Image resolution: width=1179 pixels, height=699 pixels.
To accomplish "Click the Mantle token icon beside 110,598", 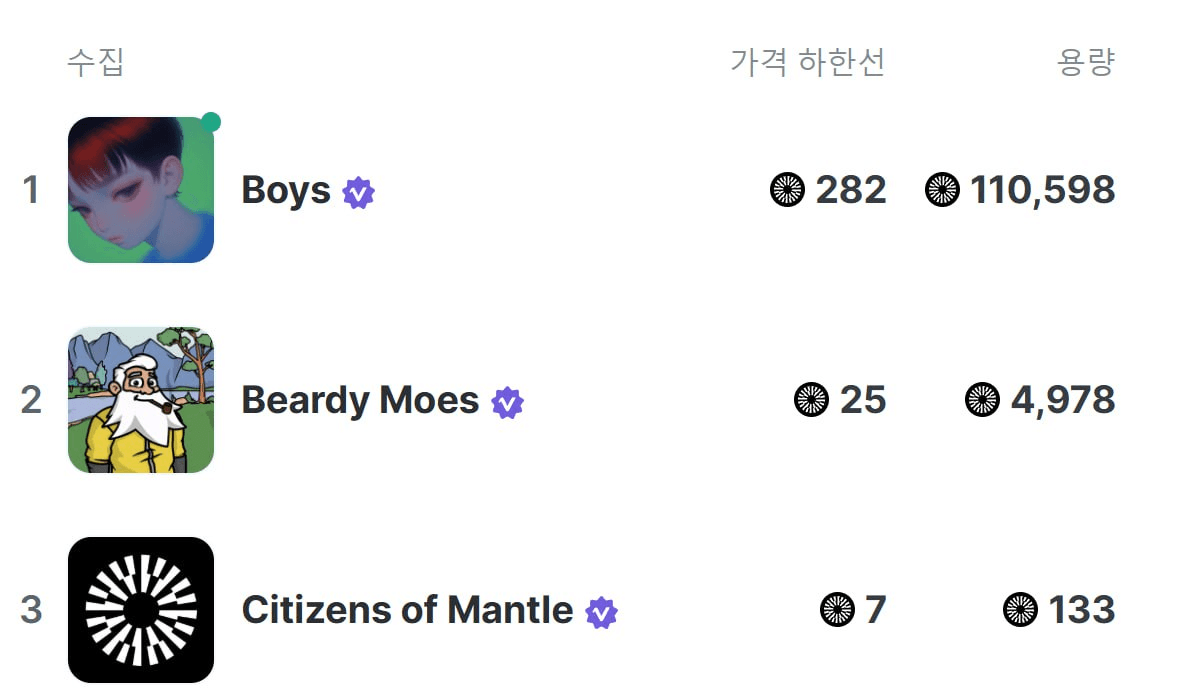I will [942, 189].
